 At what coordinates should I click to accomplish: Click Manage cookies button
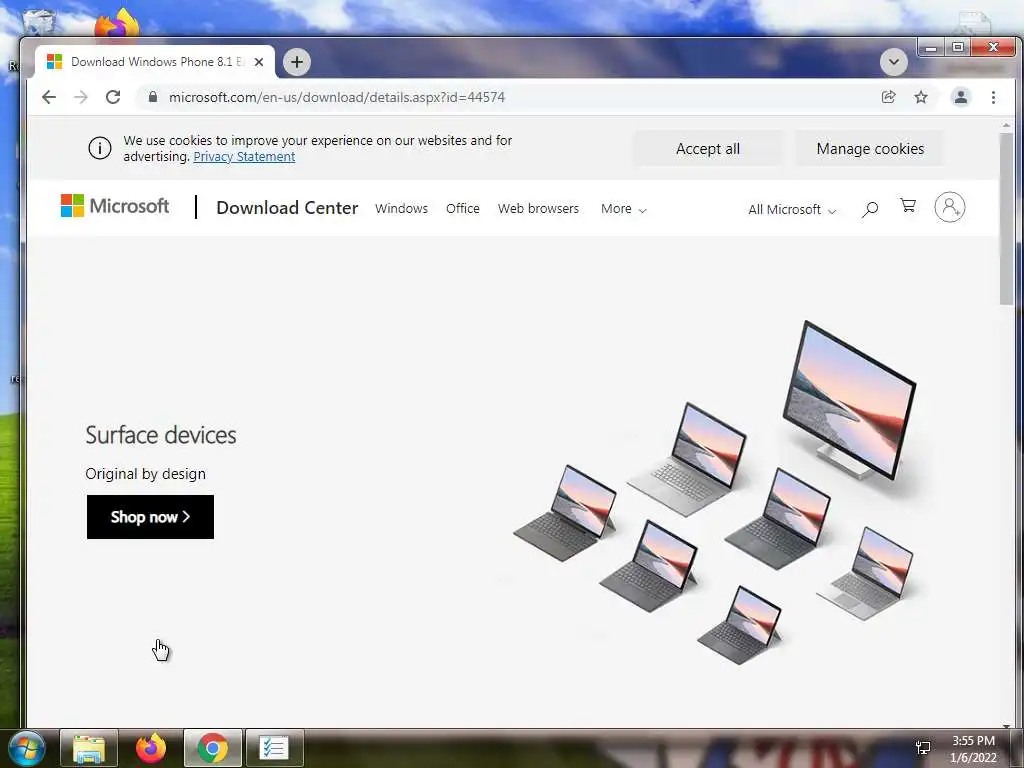click(870, 149)
